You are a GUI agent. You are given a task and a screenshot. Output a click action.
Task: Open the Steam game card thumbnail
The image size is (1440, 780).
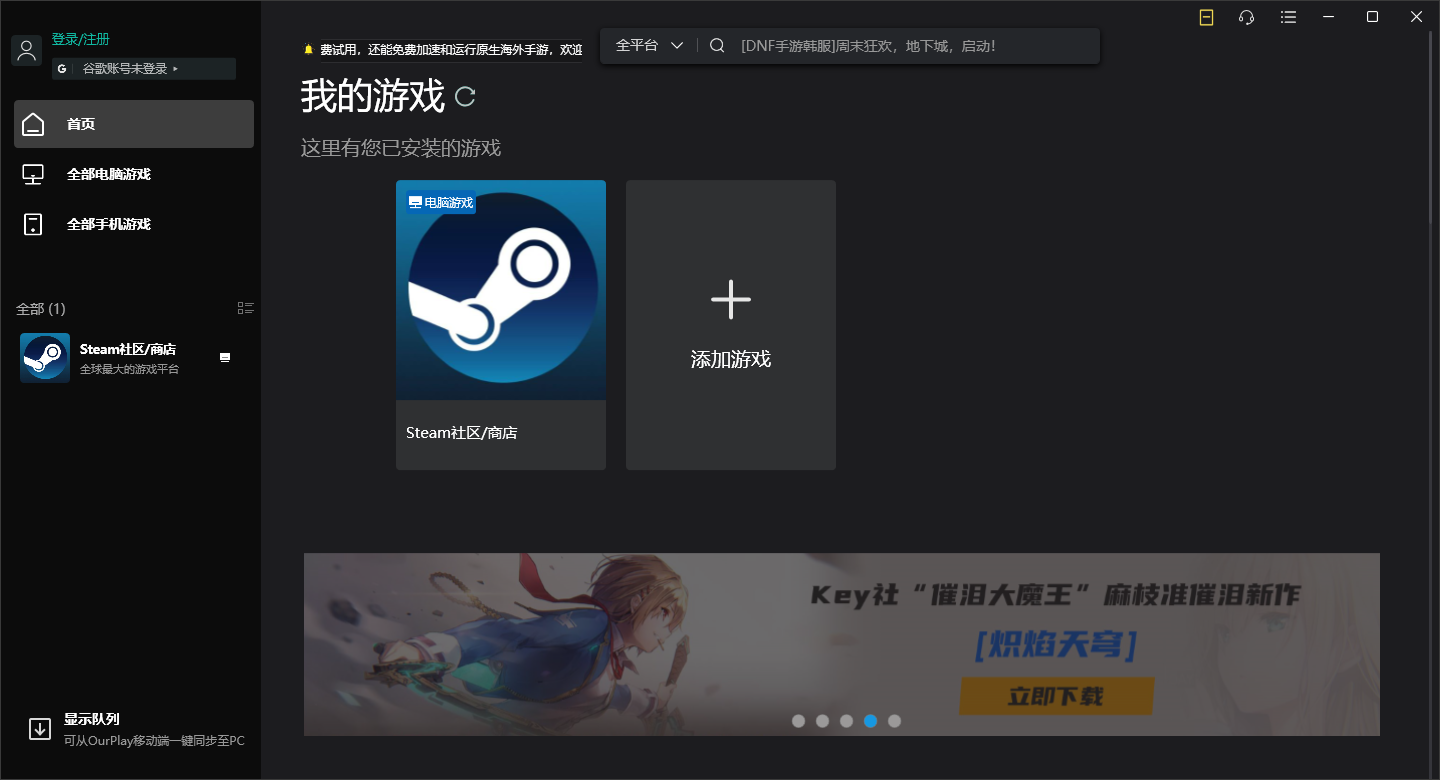pyautogui.click(x=501, y=290)
